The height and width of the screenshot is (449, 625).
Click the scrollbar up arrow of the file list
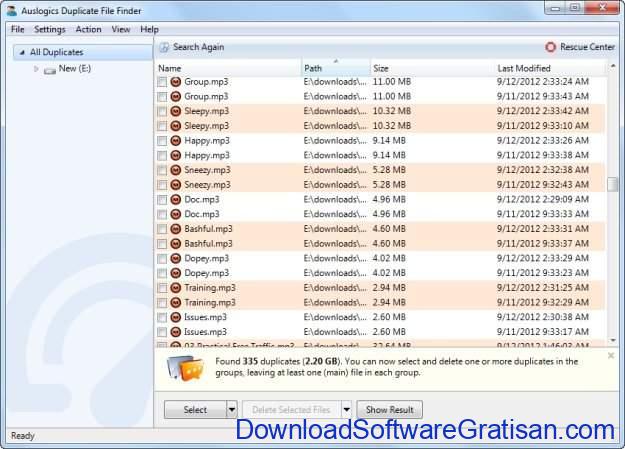click(613, 66)
